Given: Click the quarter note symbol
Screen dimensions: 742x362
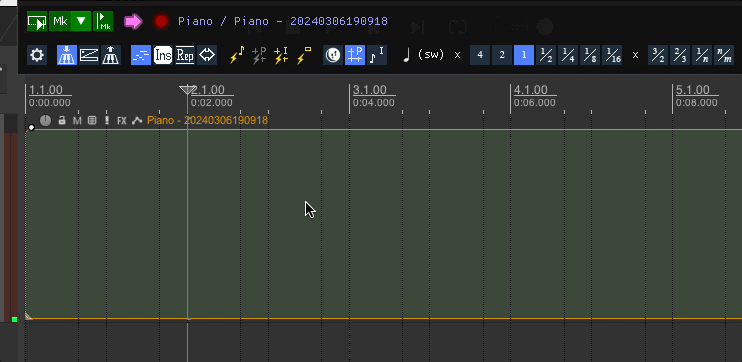Looking at the screenshot, I should coord(406,55).
